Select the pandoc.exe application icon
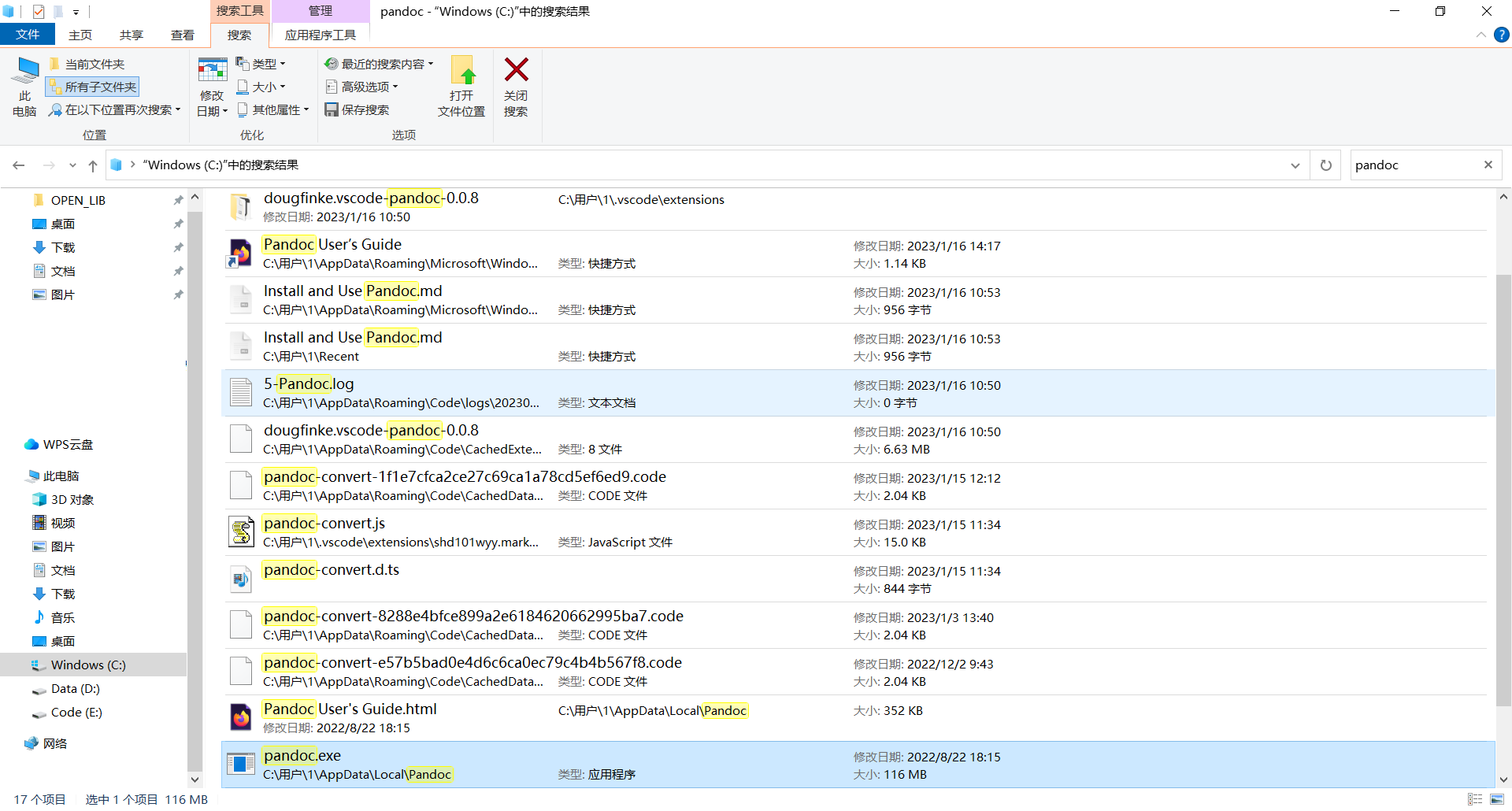The image size is (1512, 811). (x=240, y=764)
